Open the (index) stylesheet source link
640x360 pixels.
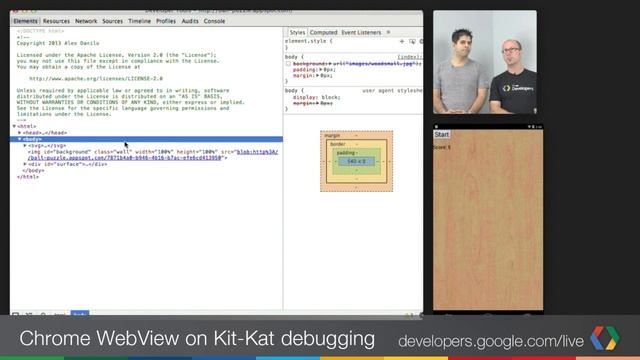pos(410,57)
